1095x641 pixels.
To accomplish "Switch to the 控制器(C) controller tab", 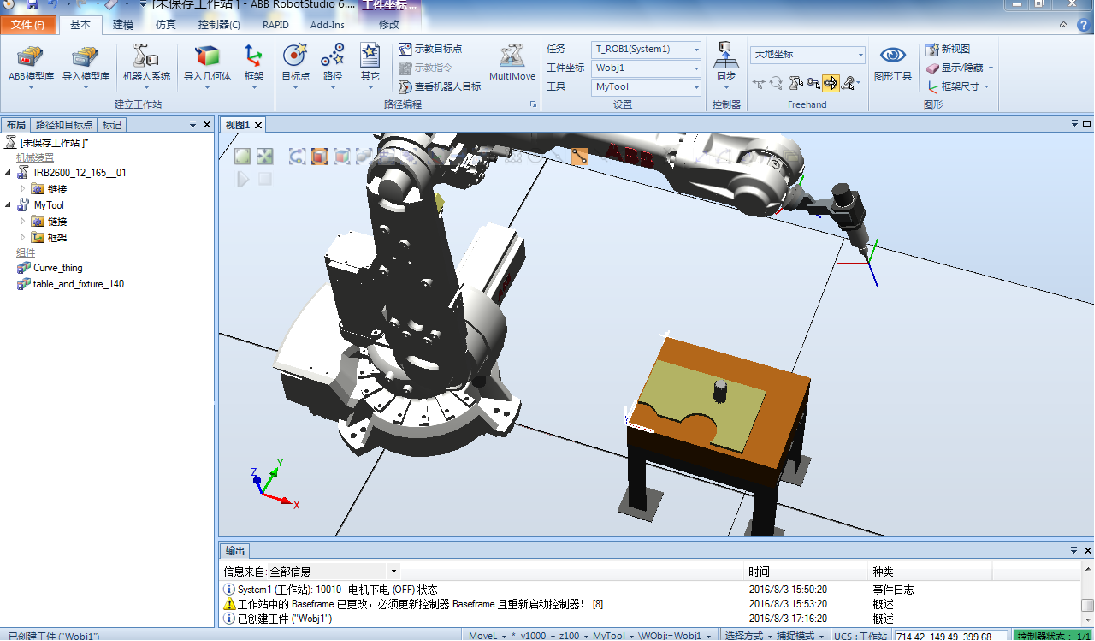I will [x=219, y=24].
